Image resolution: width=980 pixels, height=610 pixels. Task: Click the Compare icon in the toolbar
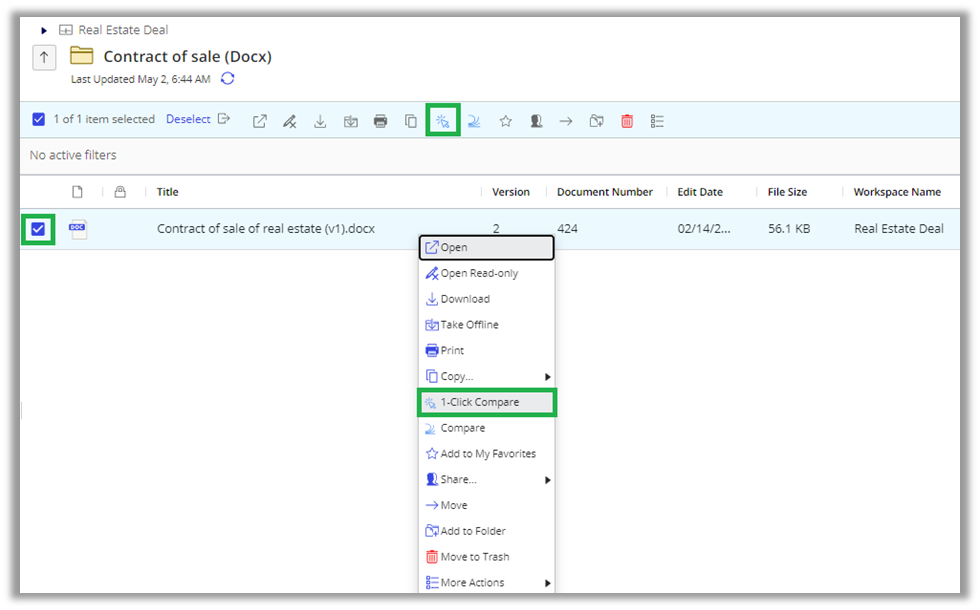click(x=473, y=120)
